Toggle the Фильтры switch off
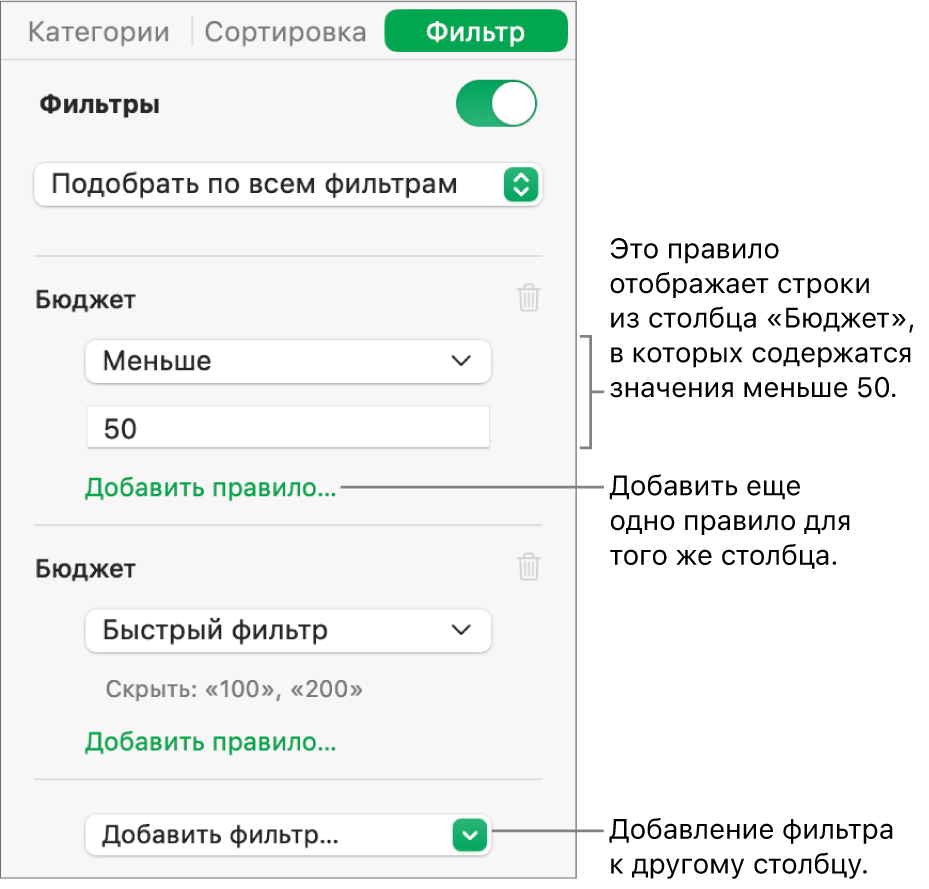The height and width of the screenshot is (889, 929). pos(496,104)
